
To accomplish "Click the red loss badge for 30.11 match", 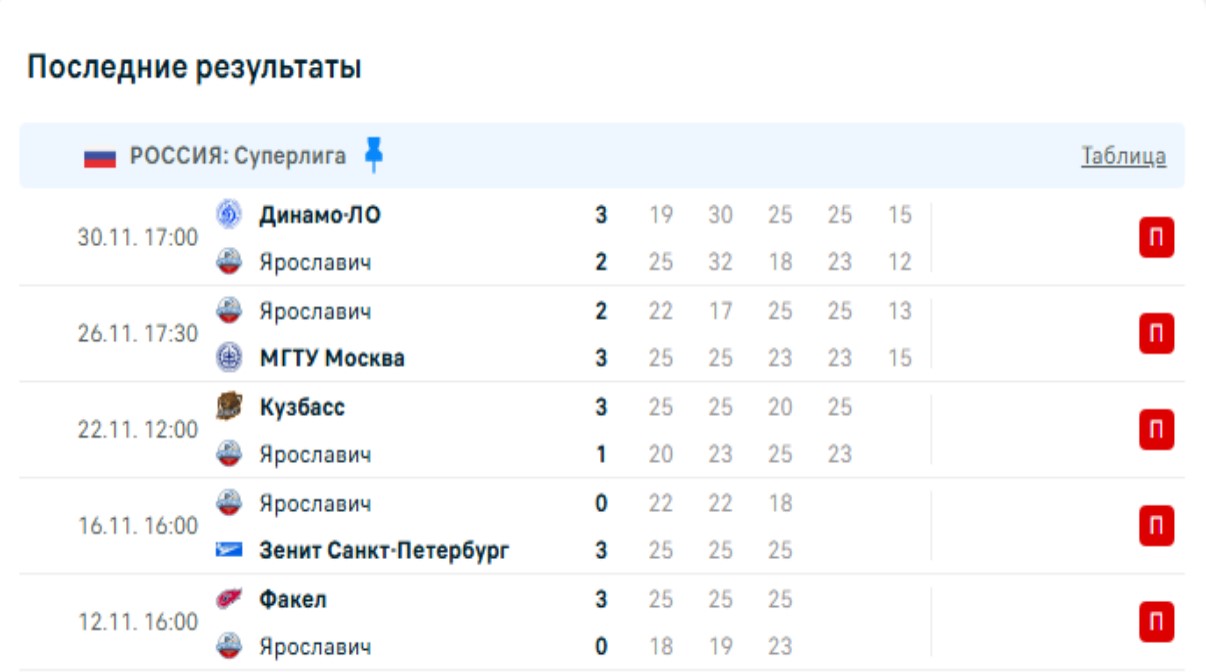I will [1156, 238].
